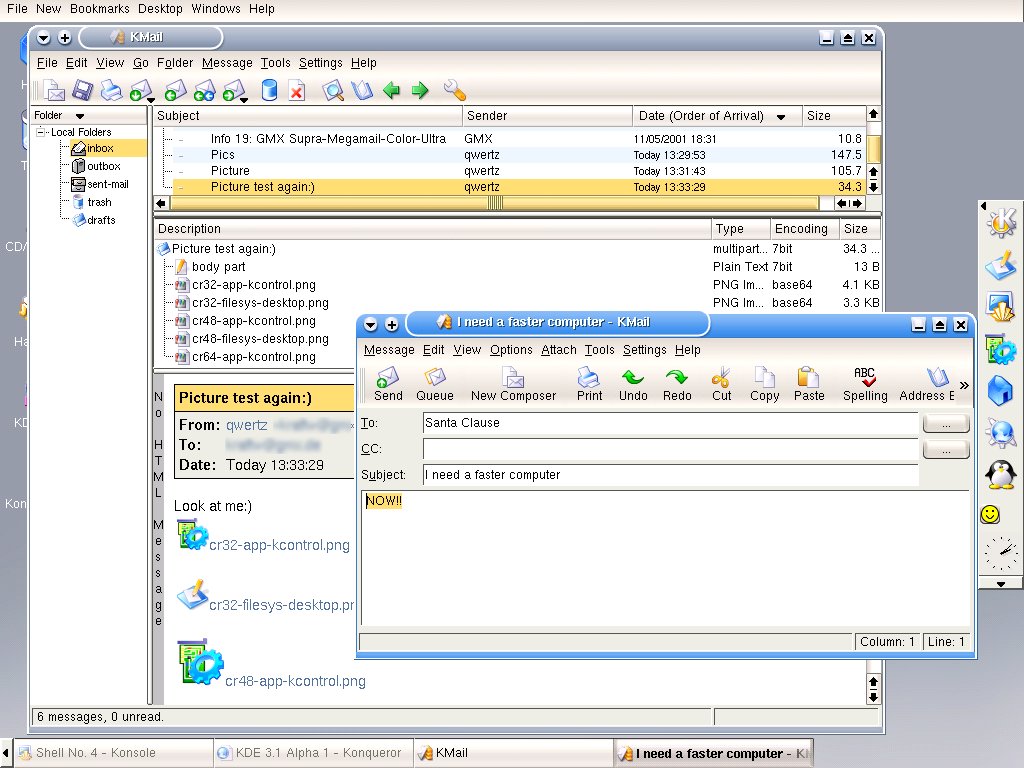Delete the message with the red X icon
Image resolution: width=1024 pixels, height=768 pixels.
coord(297,90)
